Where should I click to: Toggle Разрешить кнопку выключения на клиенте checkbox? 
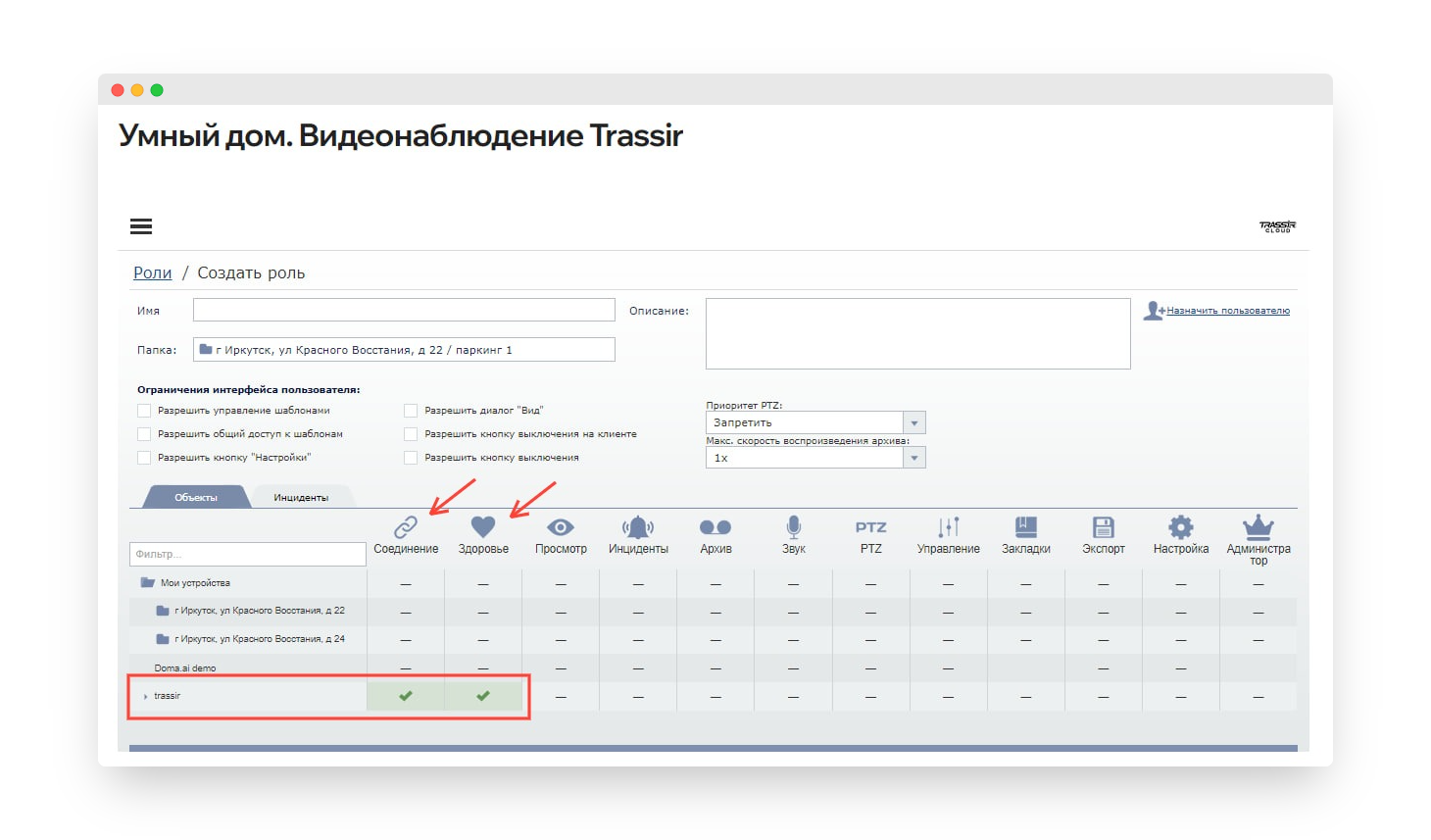[x=411, y=434]
